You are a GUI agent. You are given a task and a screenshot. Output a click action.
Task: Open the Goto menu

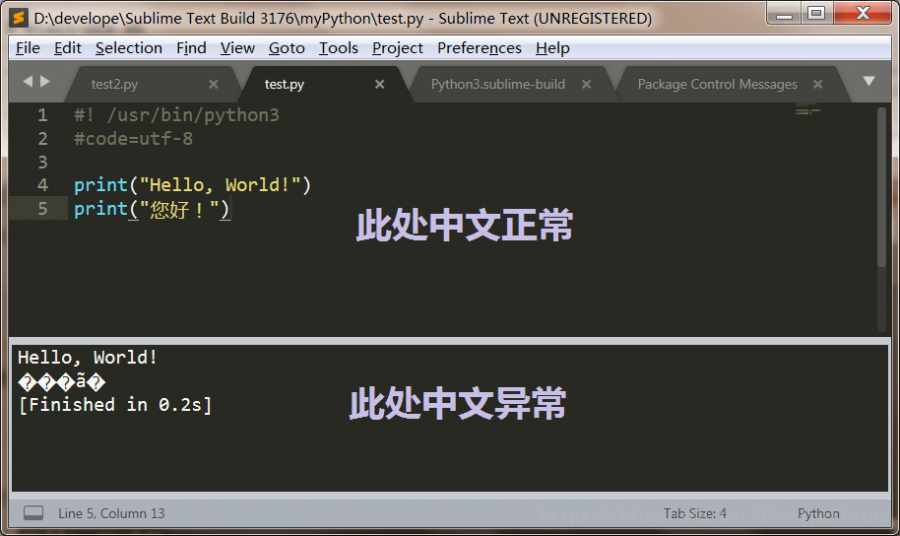(x=286, y=48)
